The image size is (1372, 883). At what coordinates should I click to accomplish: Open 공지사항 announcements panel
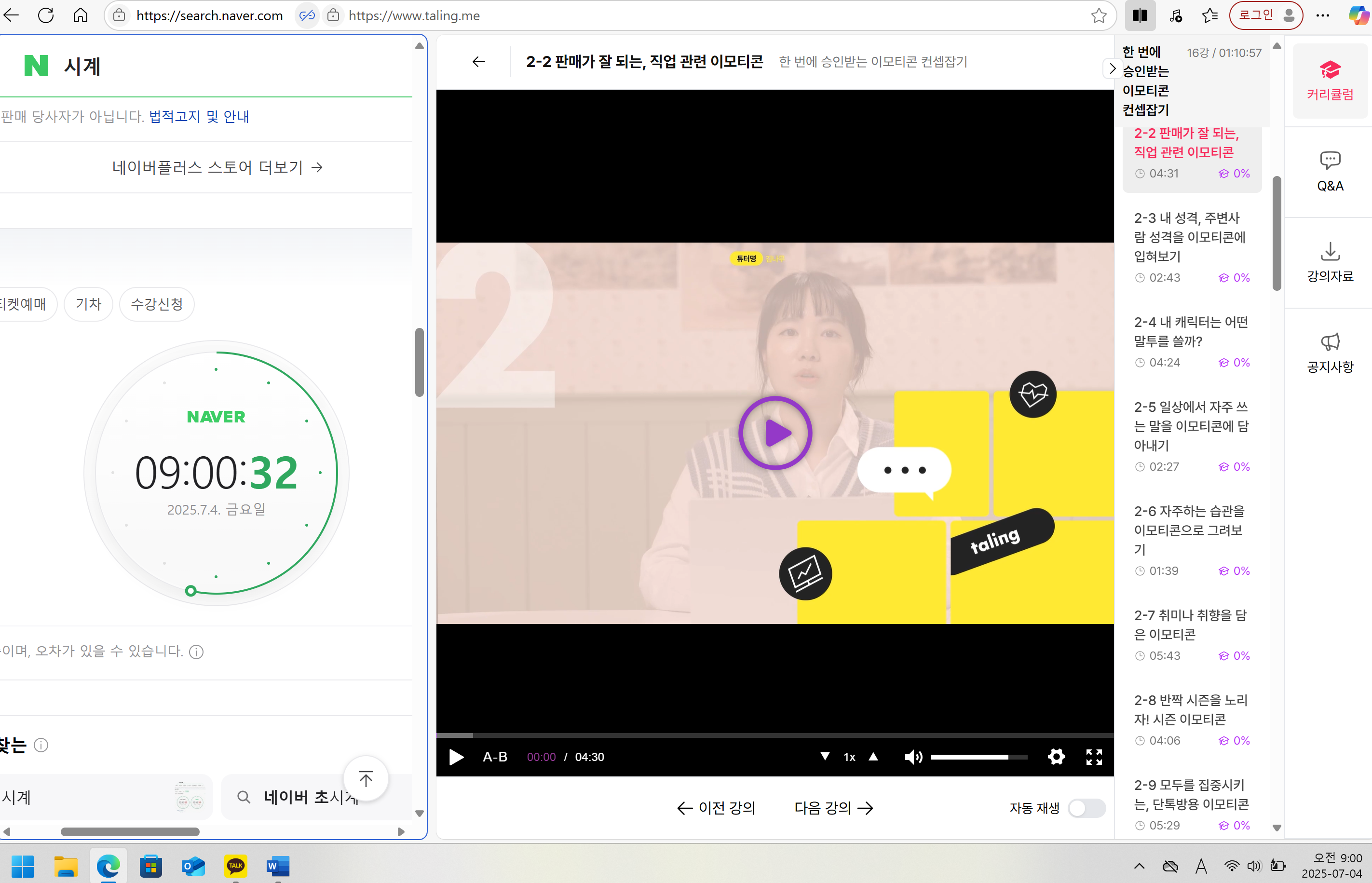tap(1330, 352)
